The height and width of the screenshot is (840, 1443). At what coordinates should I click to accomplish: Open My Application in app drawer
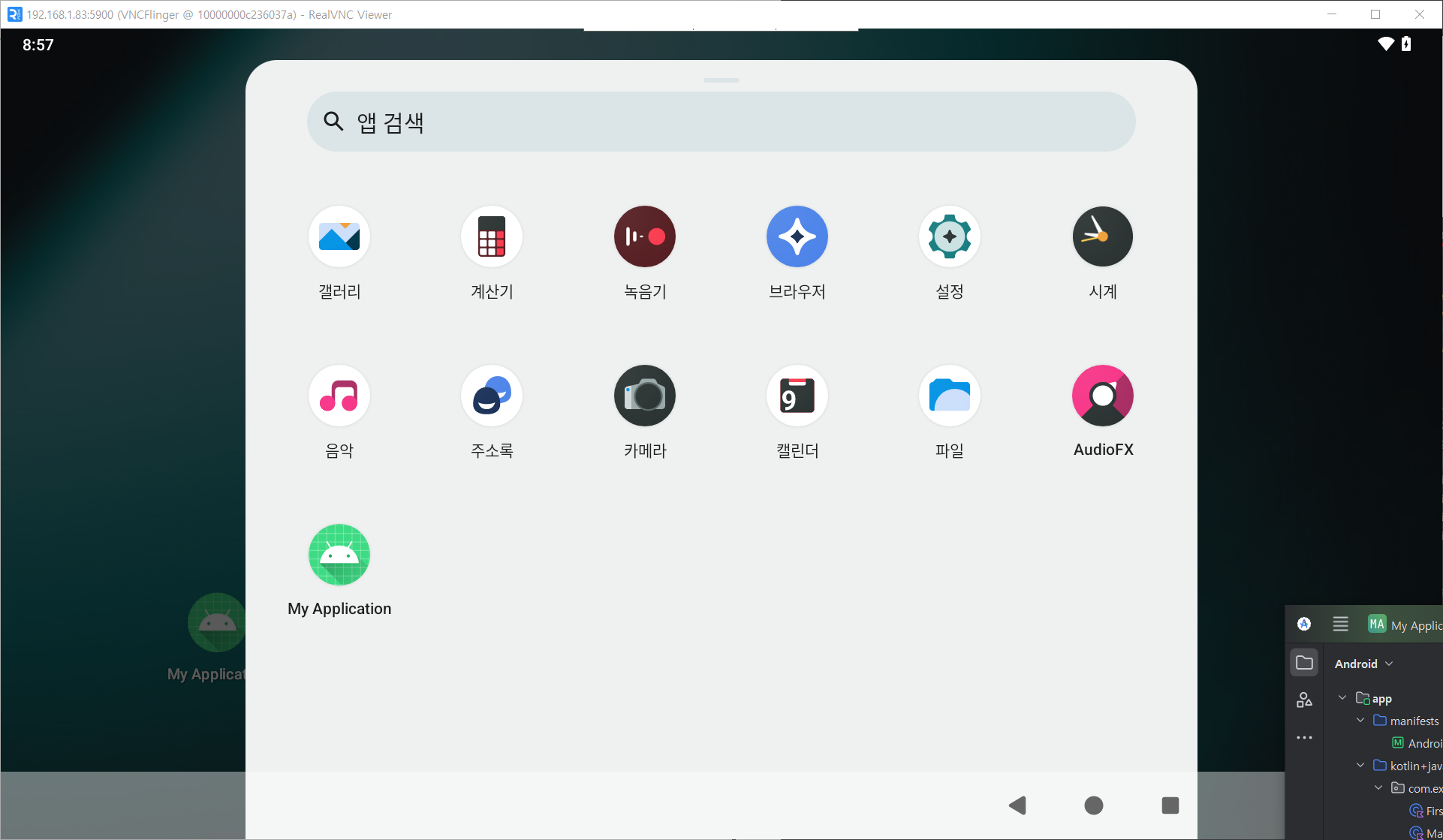pyautogui.click(x=339, y=555)
